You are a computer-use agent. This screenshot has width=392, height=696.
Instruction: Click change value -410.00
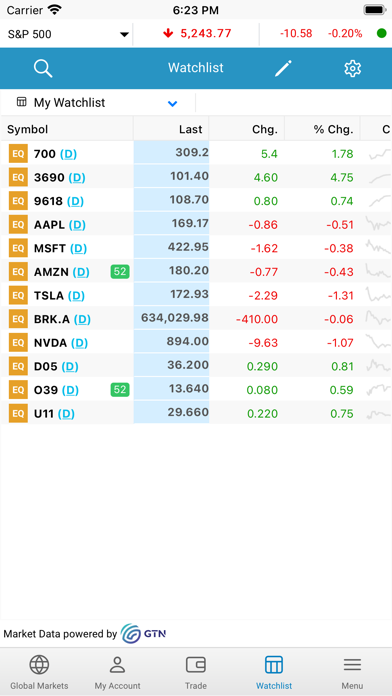257,319
